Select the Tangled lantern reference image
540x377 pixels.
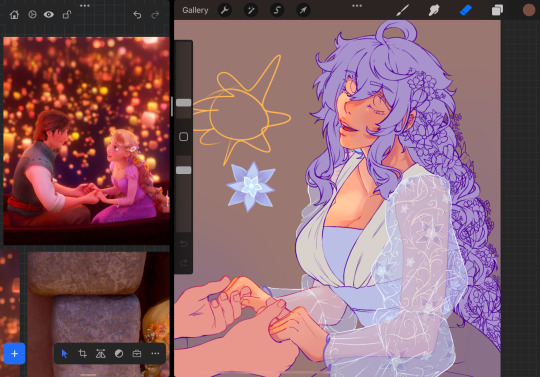pos(86,141)
